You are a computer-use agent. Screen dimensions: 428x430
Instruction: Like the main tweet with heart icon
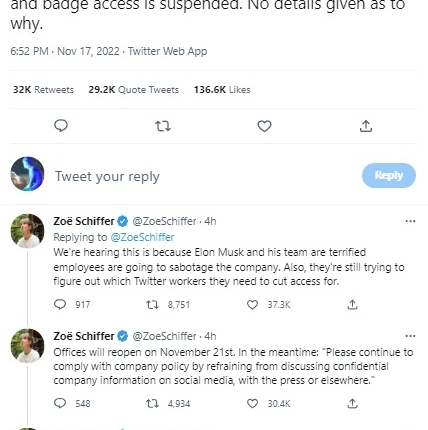click(x=264, y=126)
